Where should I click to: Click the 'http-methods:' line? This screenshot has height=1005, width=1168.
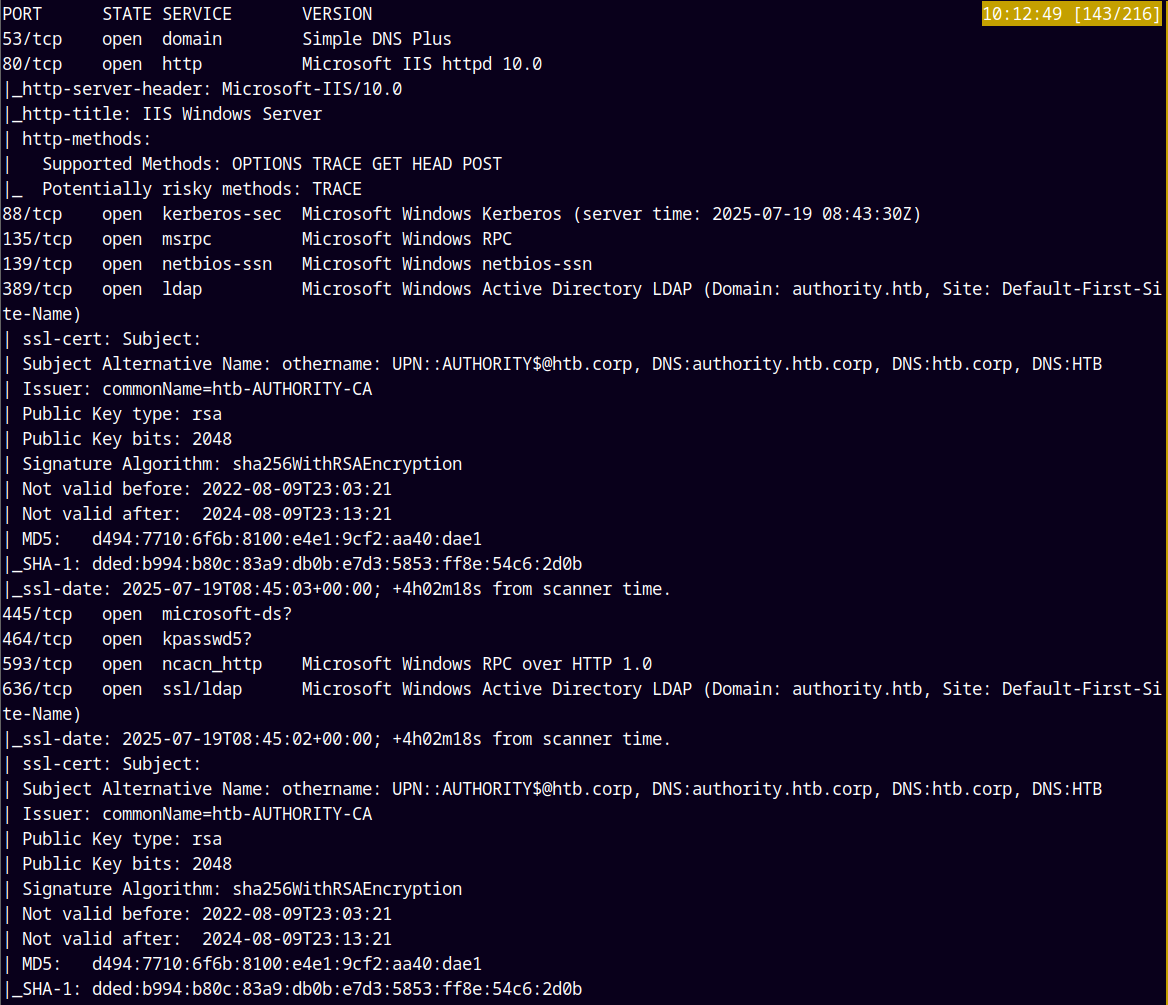pos(86,139)
